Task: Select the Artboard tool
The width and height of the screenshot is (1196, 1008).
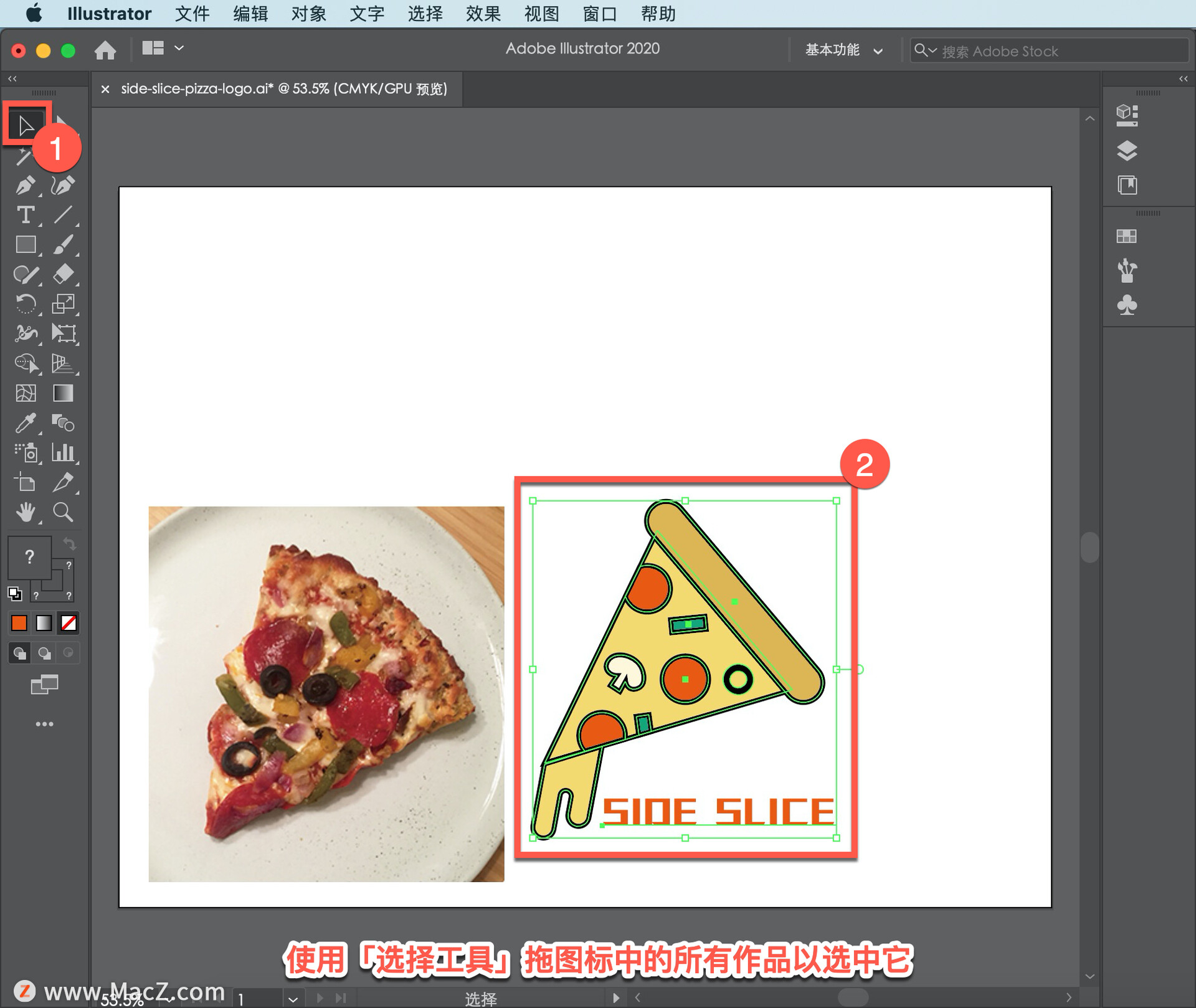Action: tap(26, 482)
